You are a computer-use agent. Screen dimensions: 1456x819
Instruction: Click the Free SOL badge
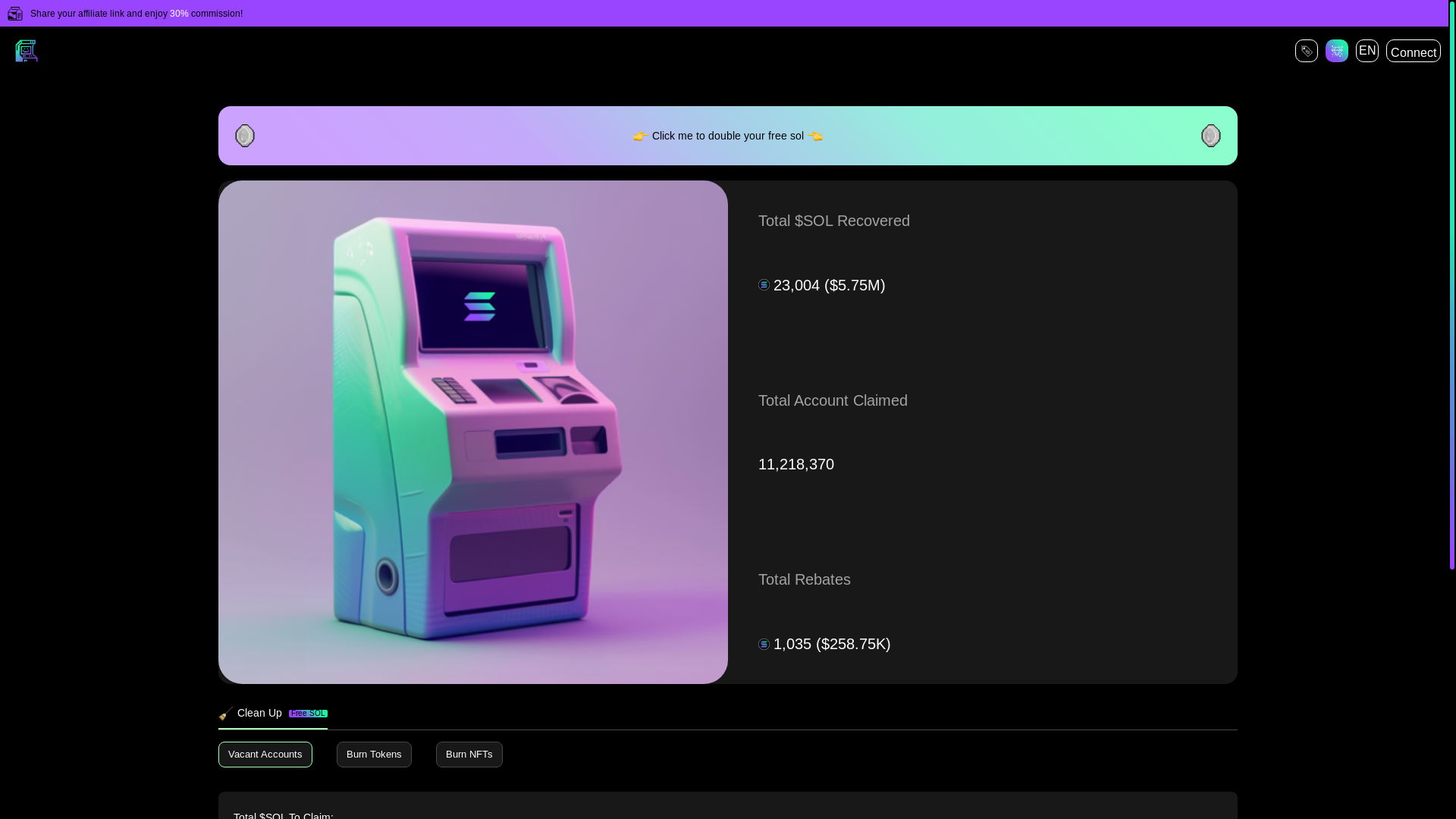(x=308, y=714)
